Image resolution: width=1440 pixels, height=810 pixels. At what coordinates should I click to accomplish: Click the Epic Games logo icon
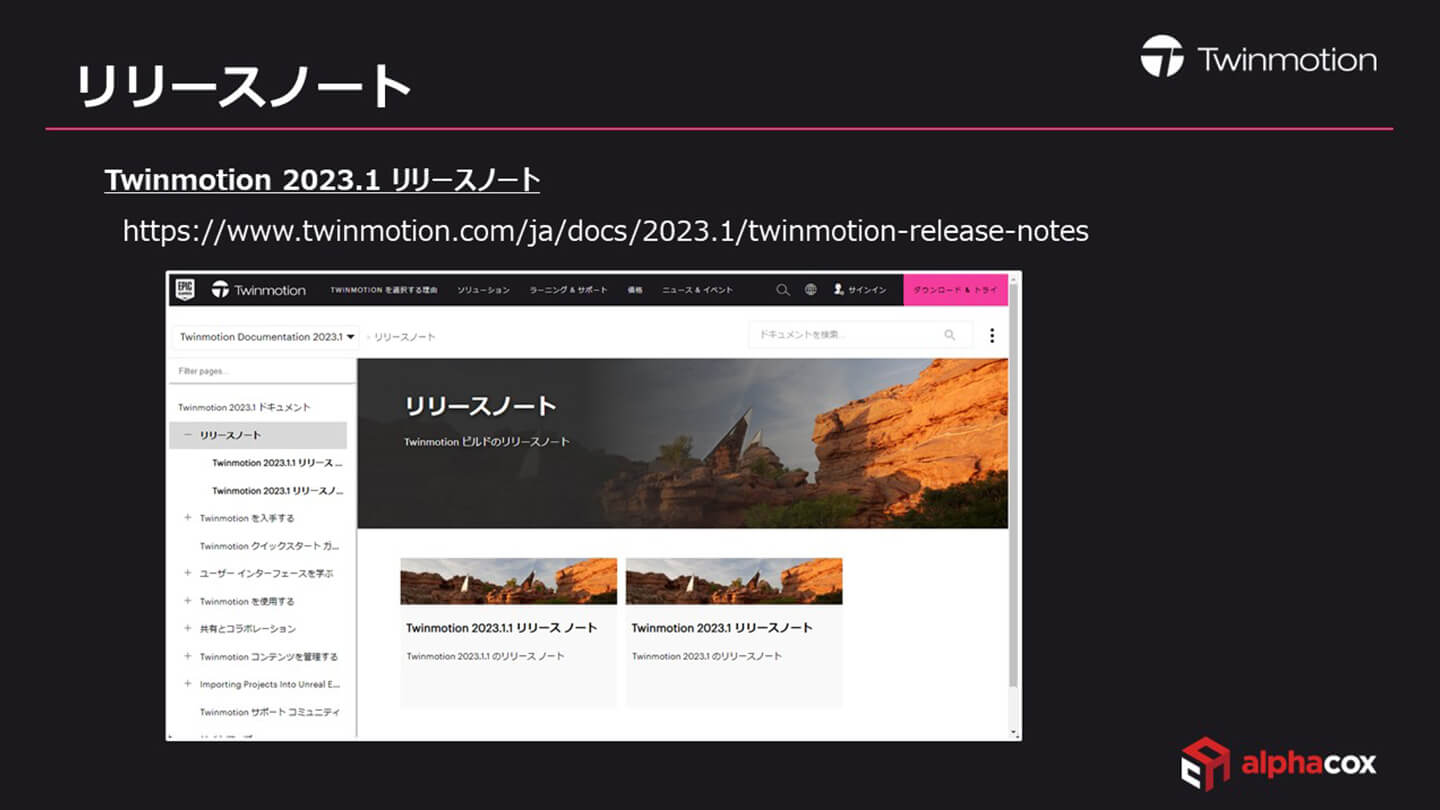pos(185,289)
